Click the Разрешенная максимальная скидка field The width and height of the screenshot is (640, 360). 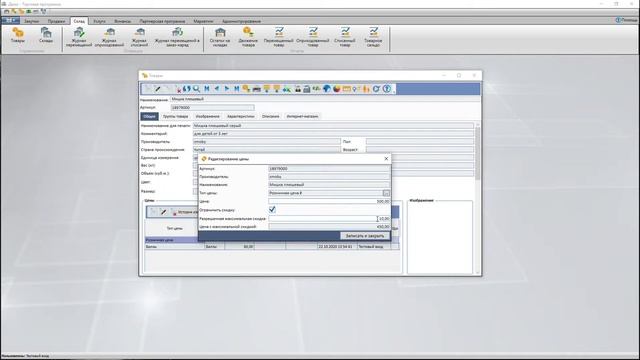click(x=329, y=219)
